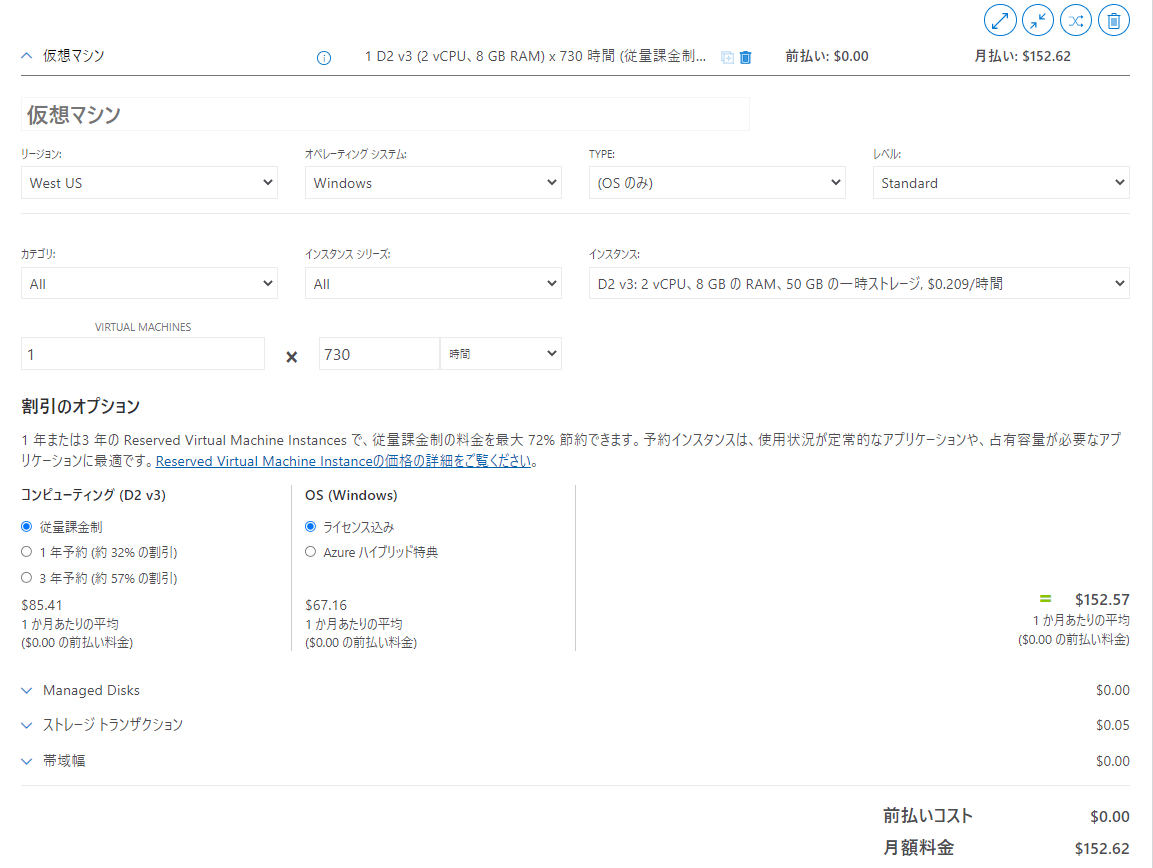The width and height of the screenshot is (1153, 868).
Task: Click the multiplication × symbol between the inputs
Action: pyautogui.click(x=291, y=357)
